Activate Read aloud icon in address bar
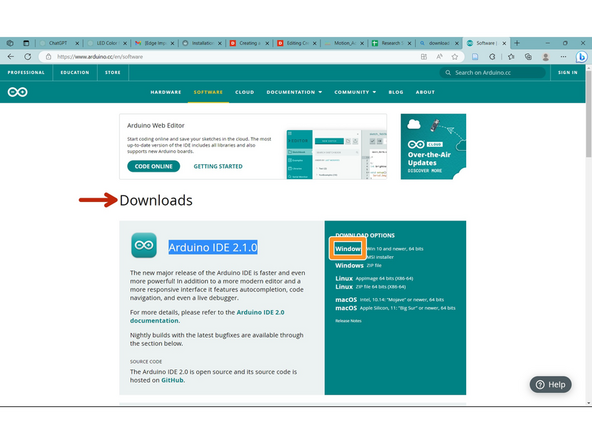 click(439, 57)
